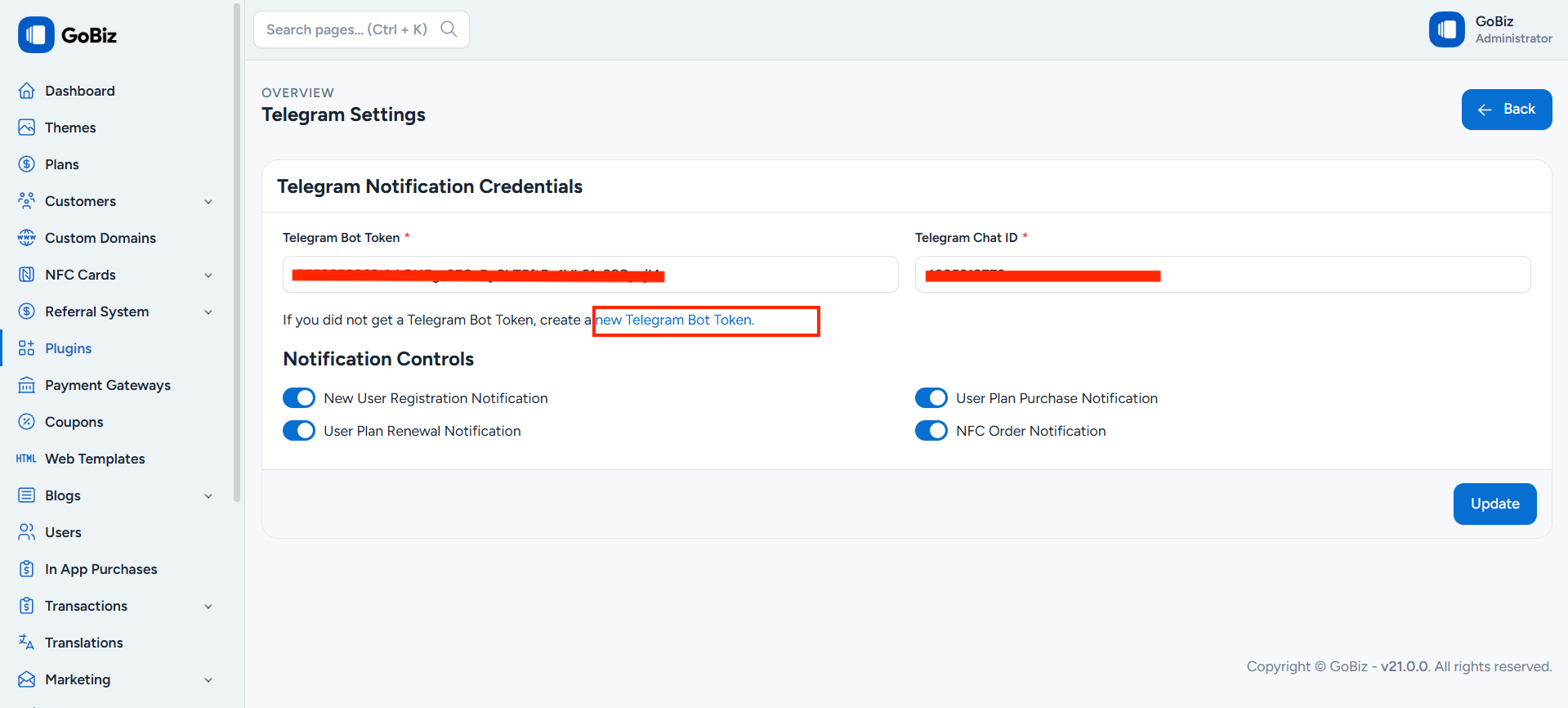
Task: Click the GoBiz logo icon in sidebar
Action: (x=36, y=35)
